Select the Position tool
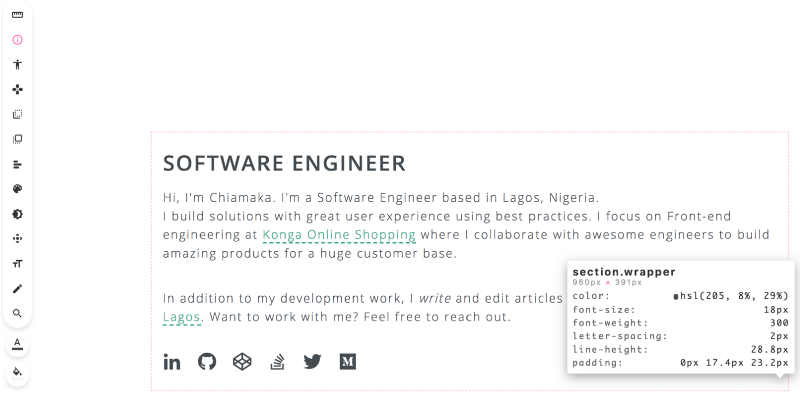This screenshot has height=396, width=800. click(17, 238)
